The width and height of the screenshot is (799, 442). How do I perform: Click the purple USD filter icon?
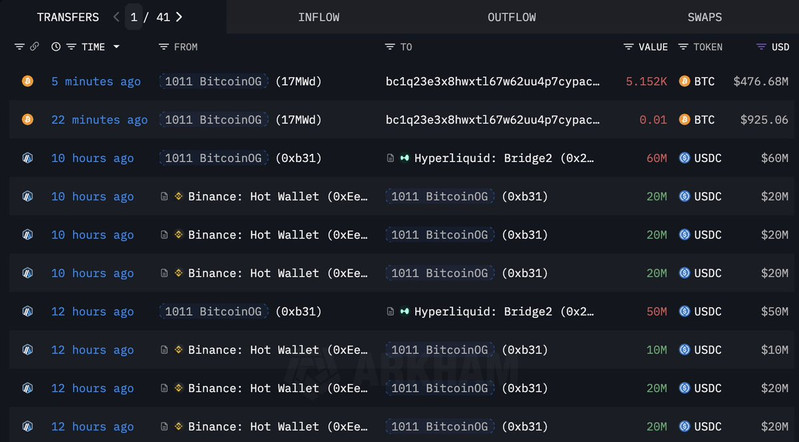(x=761, y=47)
